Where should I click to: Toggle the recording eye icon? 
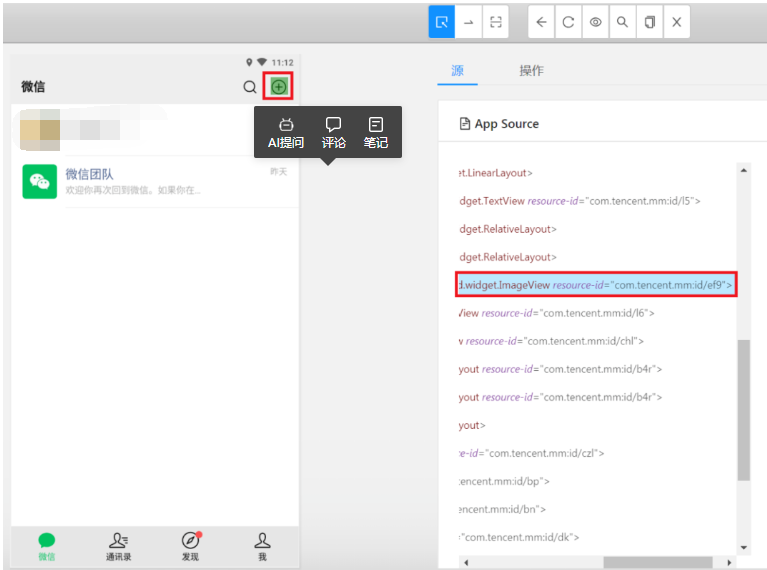point(595,22)
